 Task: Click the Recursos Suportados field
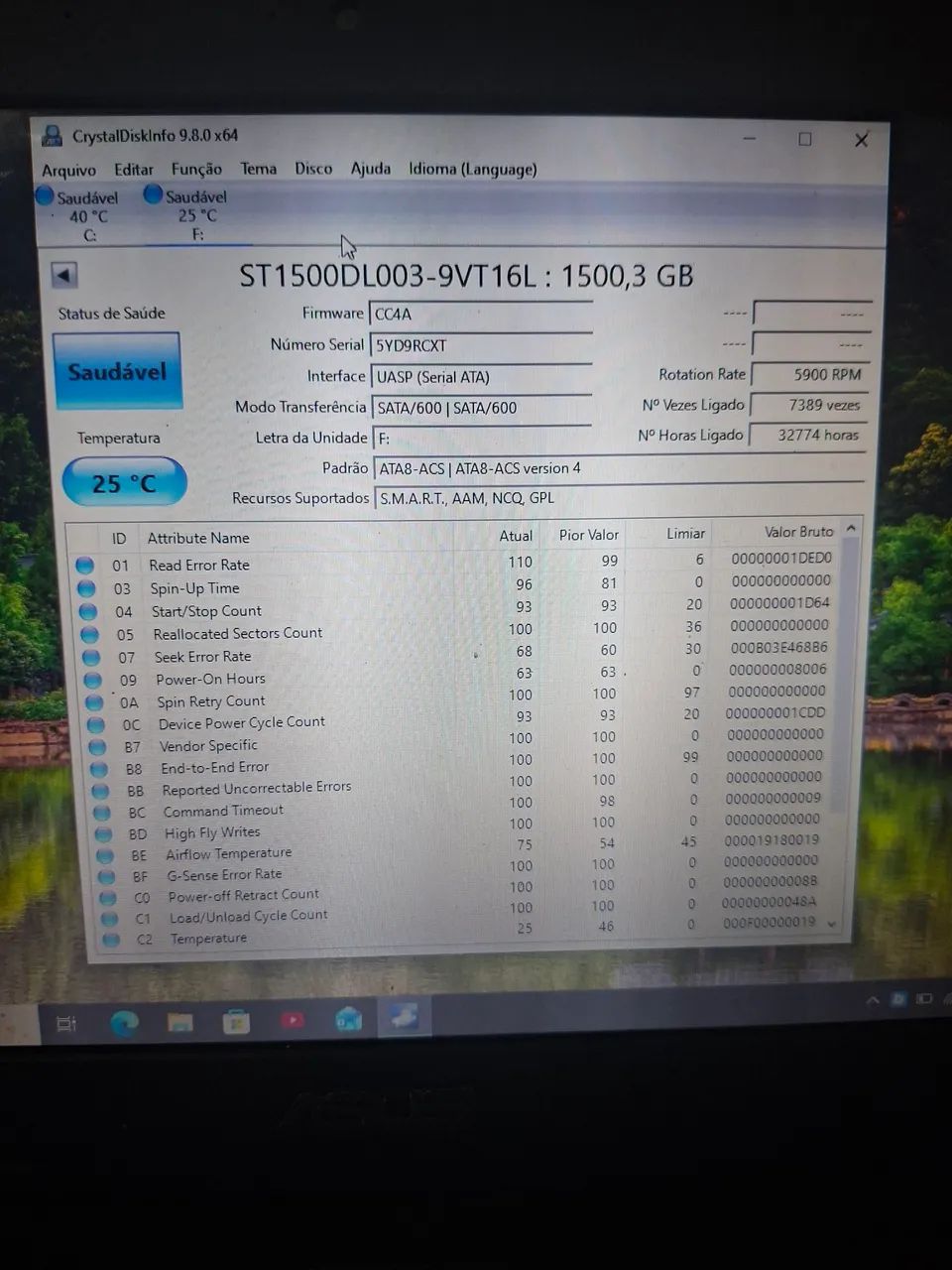click(620, 498)
